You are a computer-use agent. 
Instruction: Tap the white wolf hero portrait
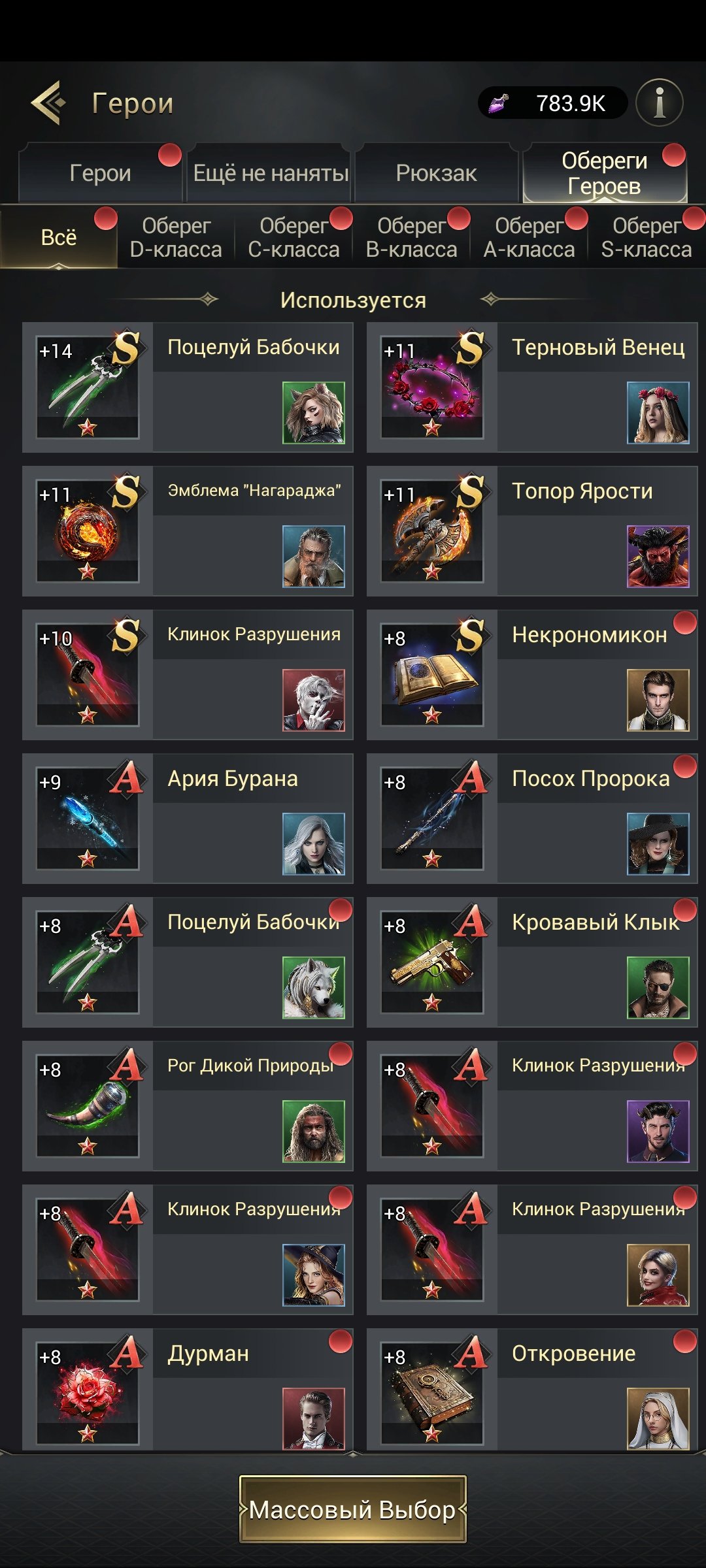(x=313, y=988)
